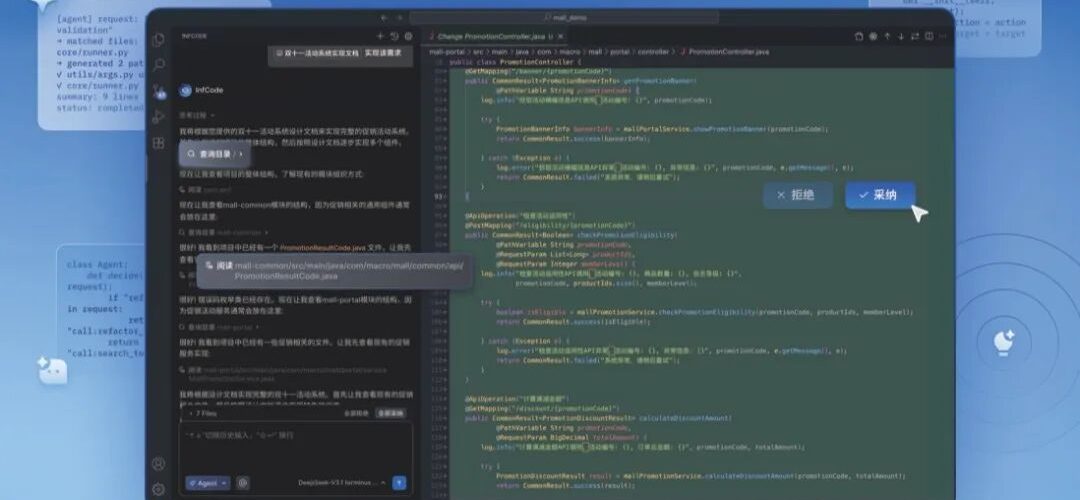Open the Accounts icon in the sidebar
This screenshot has width=1080, height=500.
point(158,464)
